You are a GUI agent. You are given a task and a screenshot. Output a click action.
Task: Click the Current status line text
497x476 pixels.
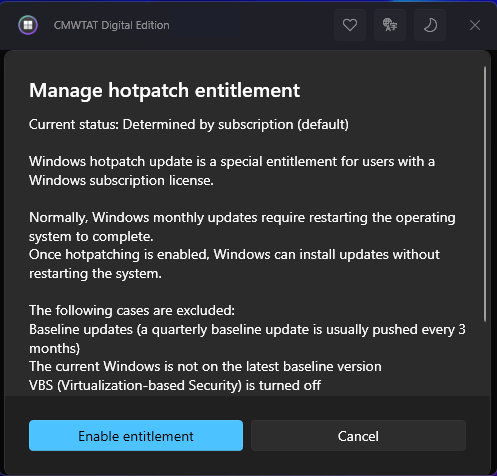click(x=189, y=125)
